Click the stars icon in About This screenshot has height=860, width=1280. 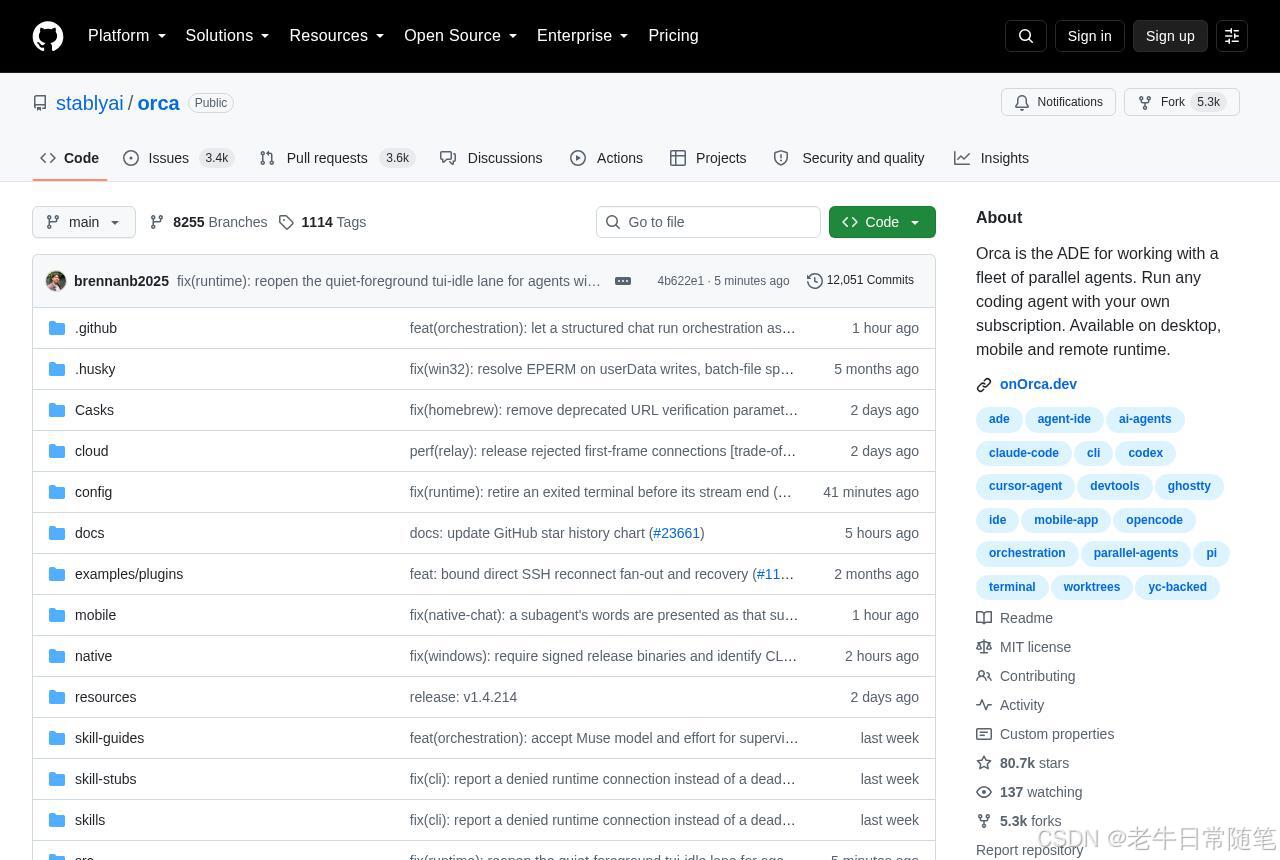coord(984,763)
